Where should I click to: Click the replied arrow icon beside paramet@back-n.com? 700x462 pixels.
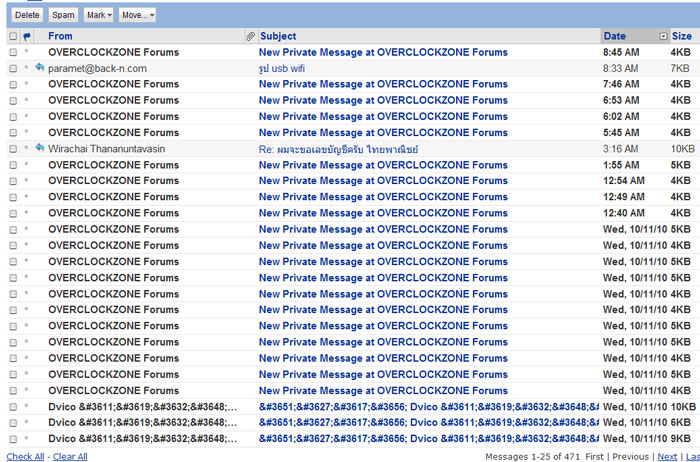tap(39, 67)
